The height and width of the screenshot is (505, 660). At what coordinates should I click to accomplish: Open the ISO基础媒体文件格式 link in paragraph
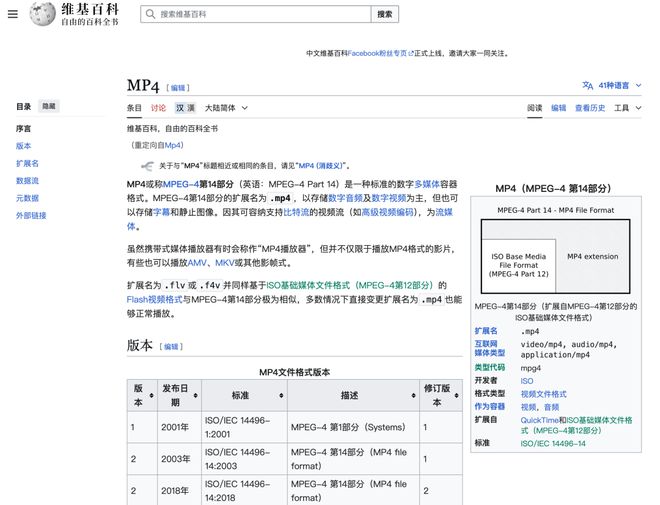tap(350, 285)
